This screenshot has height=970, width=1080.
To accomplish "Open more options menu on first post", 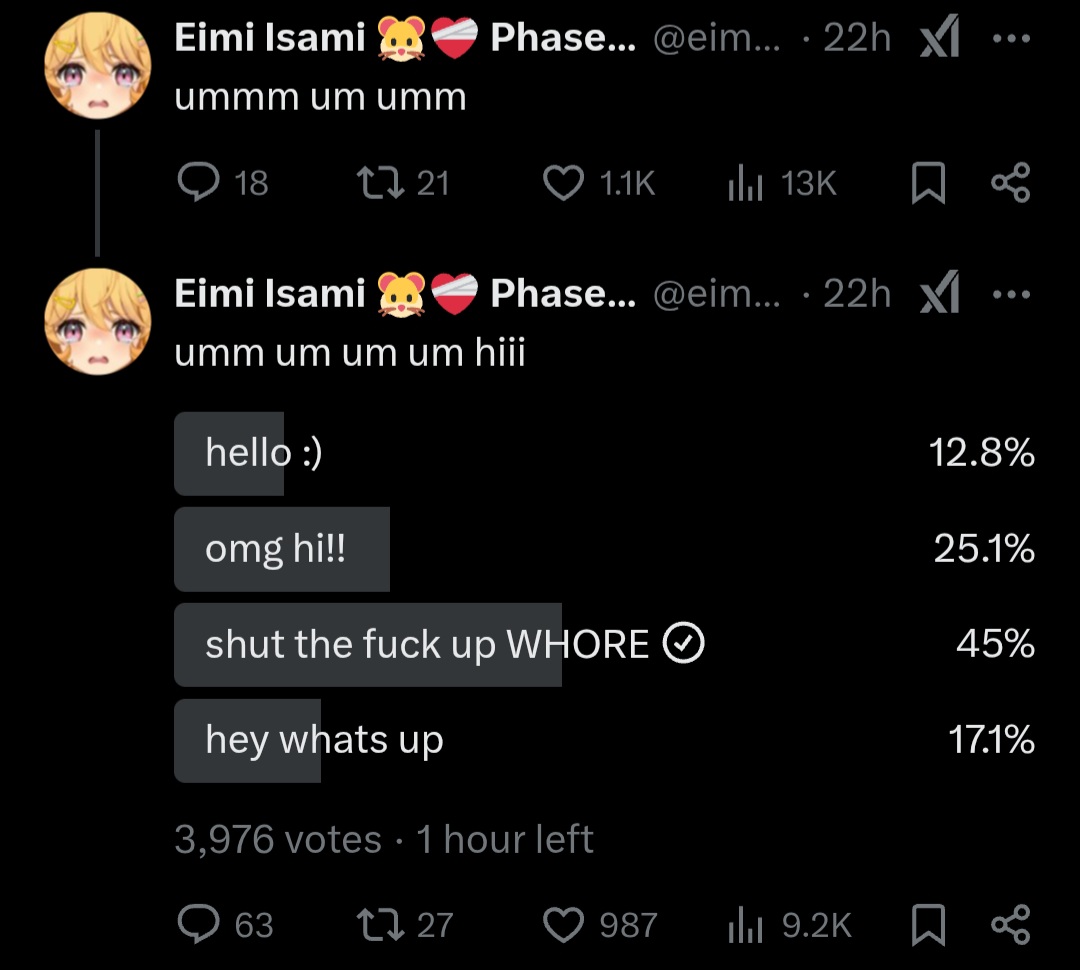I will coord(1010,40).
